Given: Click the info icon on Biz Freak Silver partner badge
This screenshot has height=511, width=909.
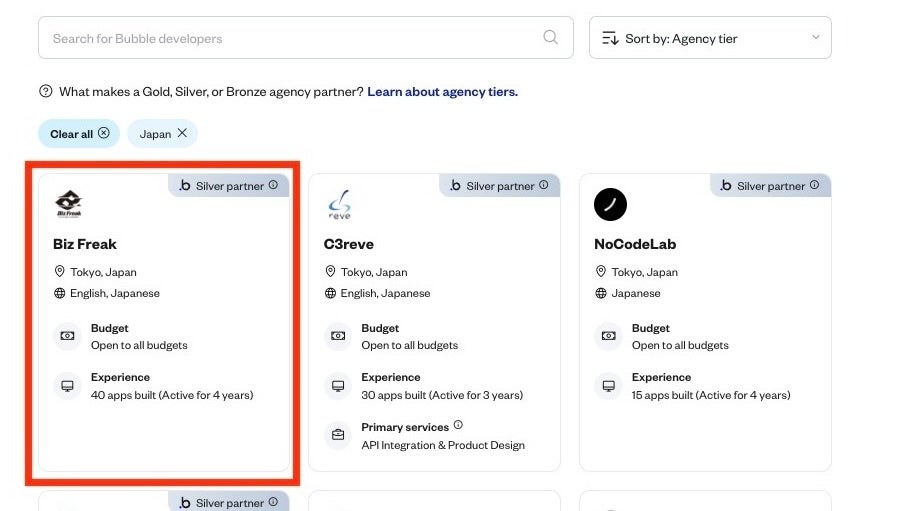Looking at the screenshot, I should (273, 184).
